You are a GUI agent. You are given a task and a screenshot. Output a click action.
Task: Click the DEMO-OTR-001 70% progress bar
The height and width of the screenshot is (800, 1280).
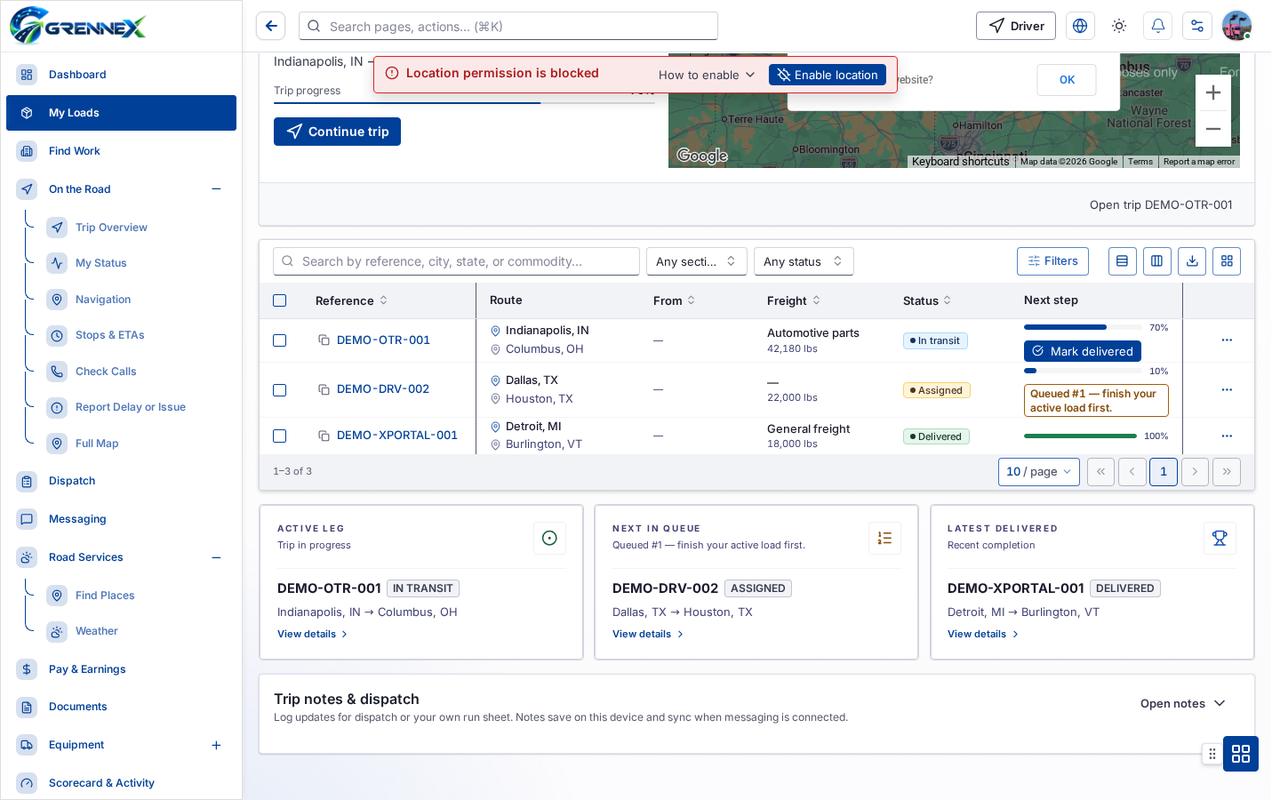pyautogui.click(x=1082, y=327)
